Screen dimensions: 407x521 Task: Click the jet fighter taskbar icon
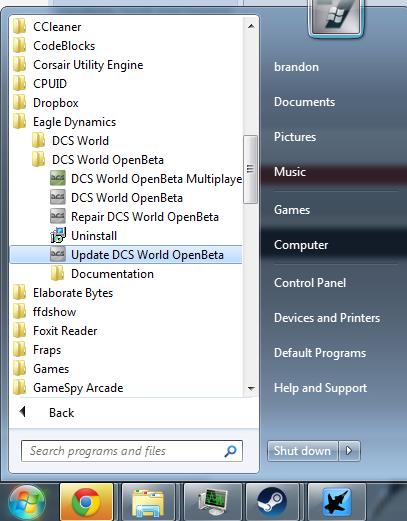click(337, 502)
